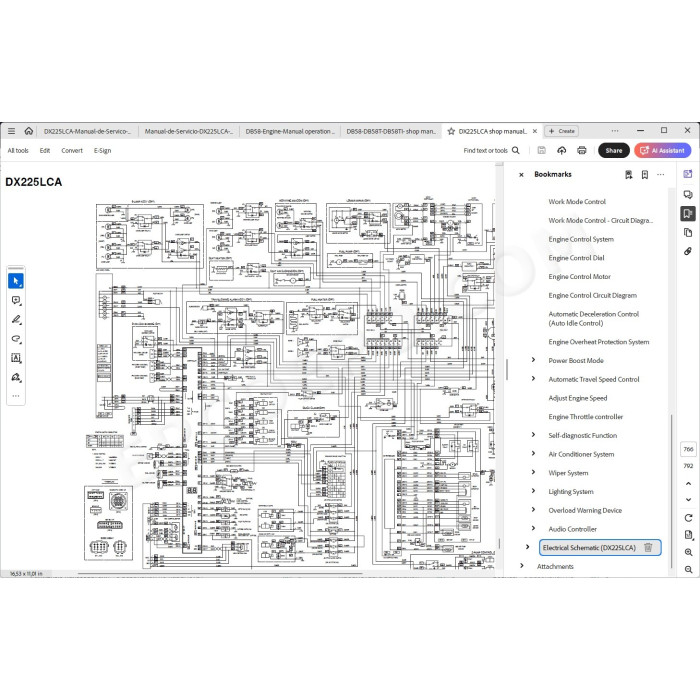Viewport: 700px width, 700px height.
Task: Switch to DB58-DB58T-DB58TI shop manual tab
Action: coord(391,131)
